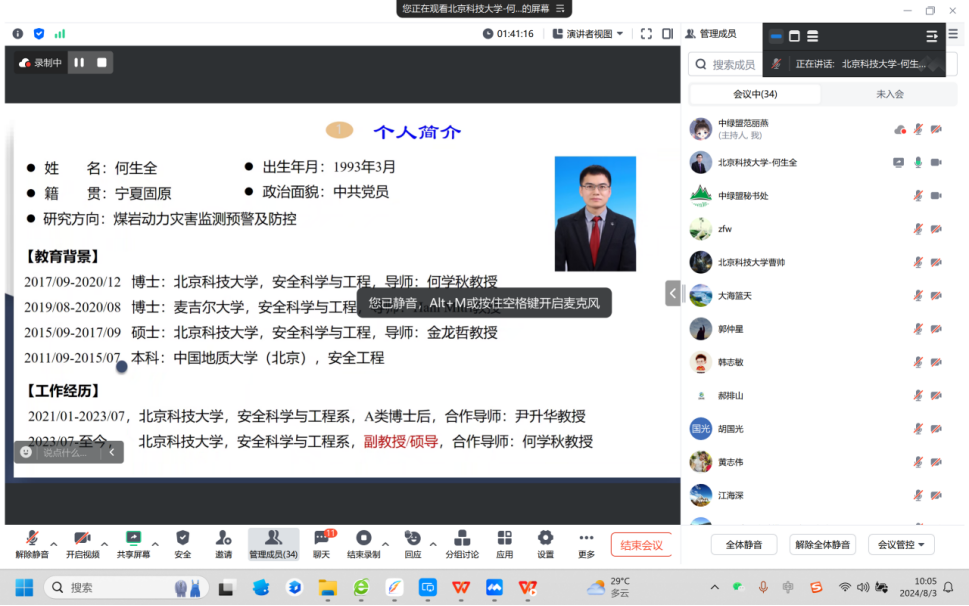Select participant 胡国光 in the list
This screenshot has height=606, width=969.
pyautogui.click(x=823, y=429)
